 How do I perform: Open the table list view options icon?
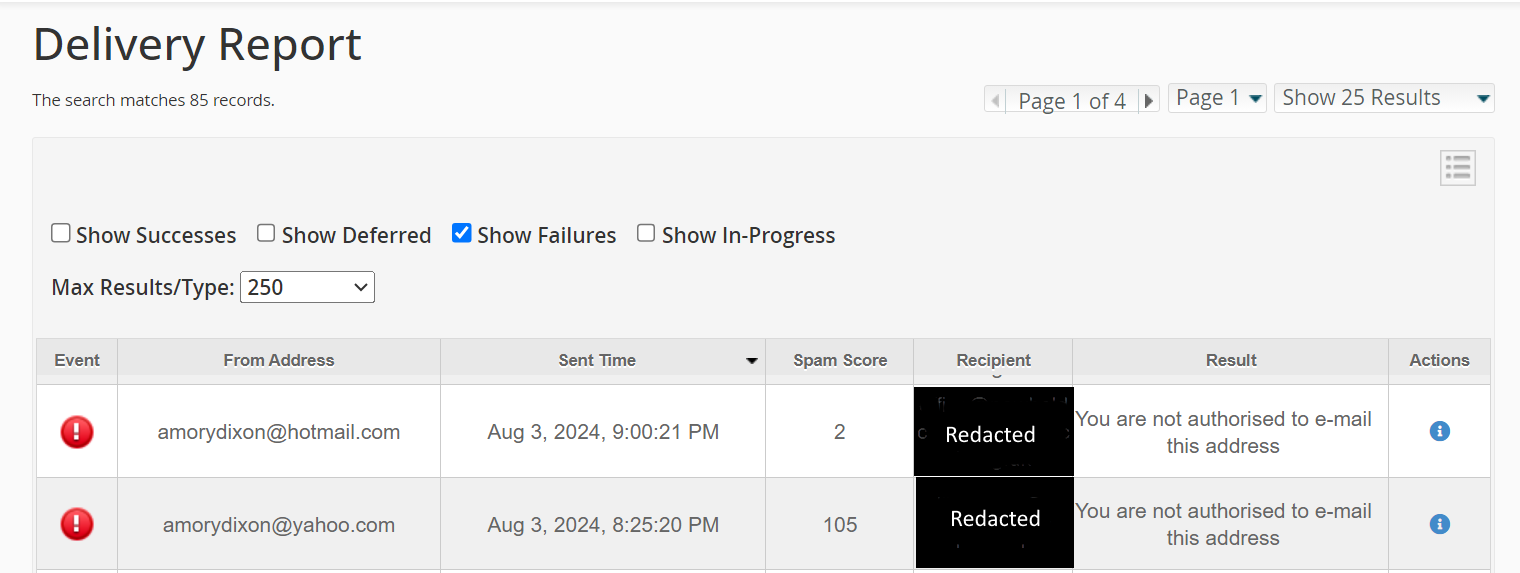(1457, 168)
